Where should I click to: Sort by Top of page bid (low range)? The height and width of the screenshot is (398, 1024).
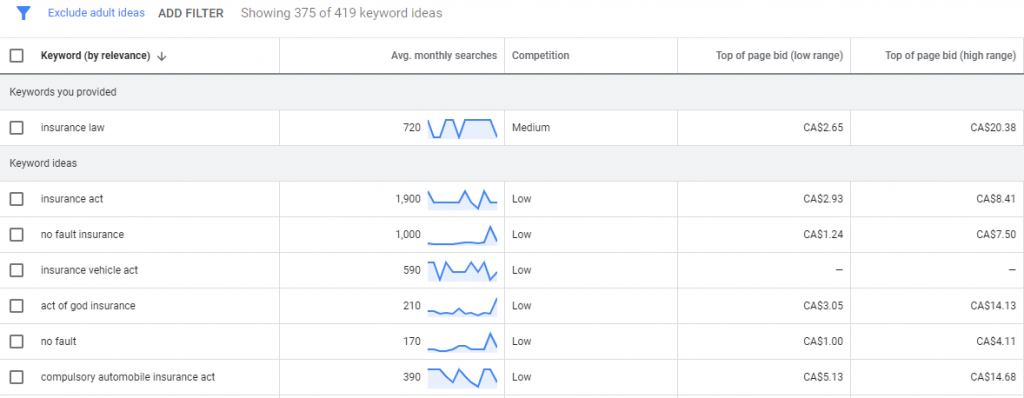pyautogui.click(x=779, y=56)
